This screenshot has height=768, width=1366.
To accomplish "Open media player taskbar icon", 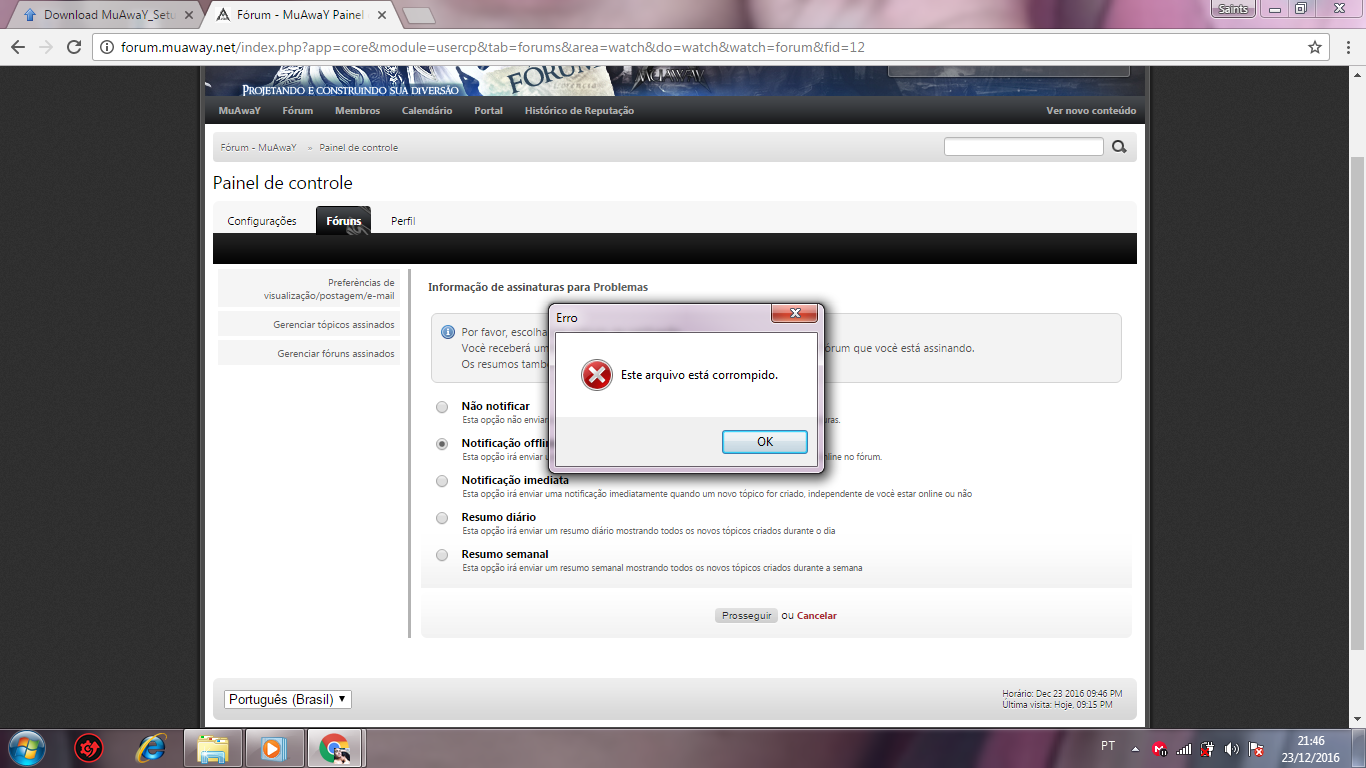I will click(x=271, y=748).
